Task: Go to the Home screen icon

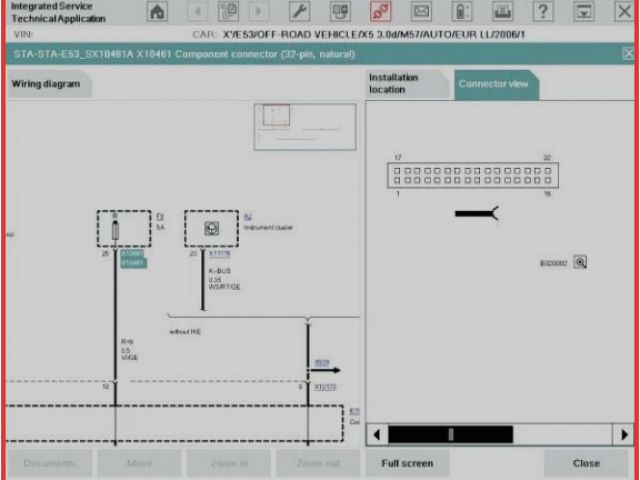Action: pos(157,12)
